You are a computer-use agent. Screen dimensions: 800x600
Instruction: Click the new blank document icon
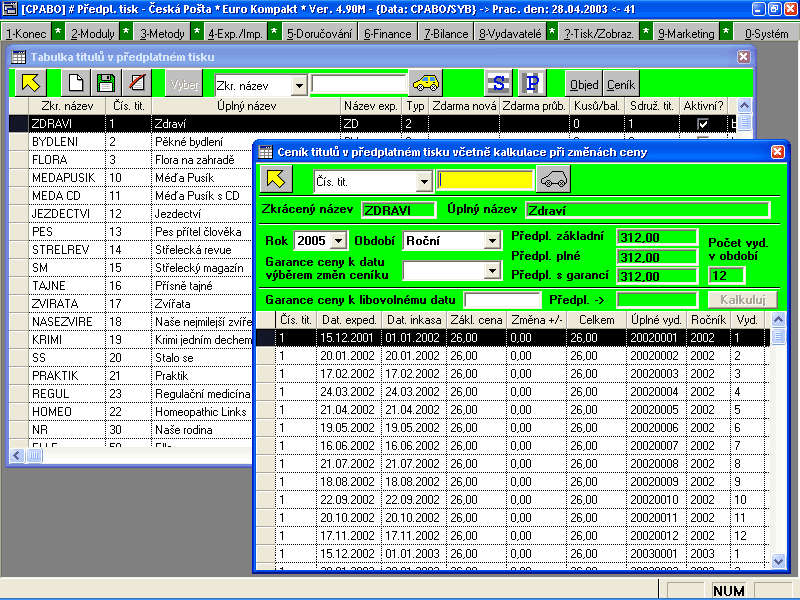pyautogui.click(x=74, y=83)
